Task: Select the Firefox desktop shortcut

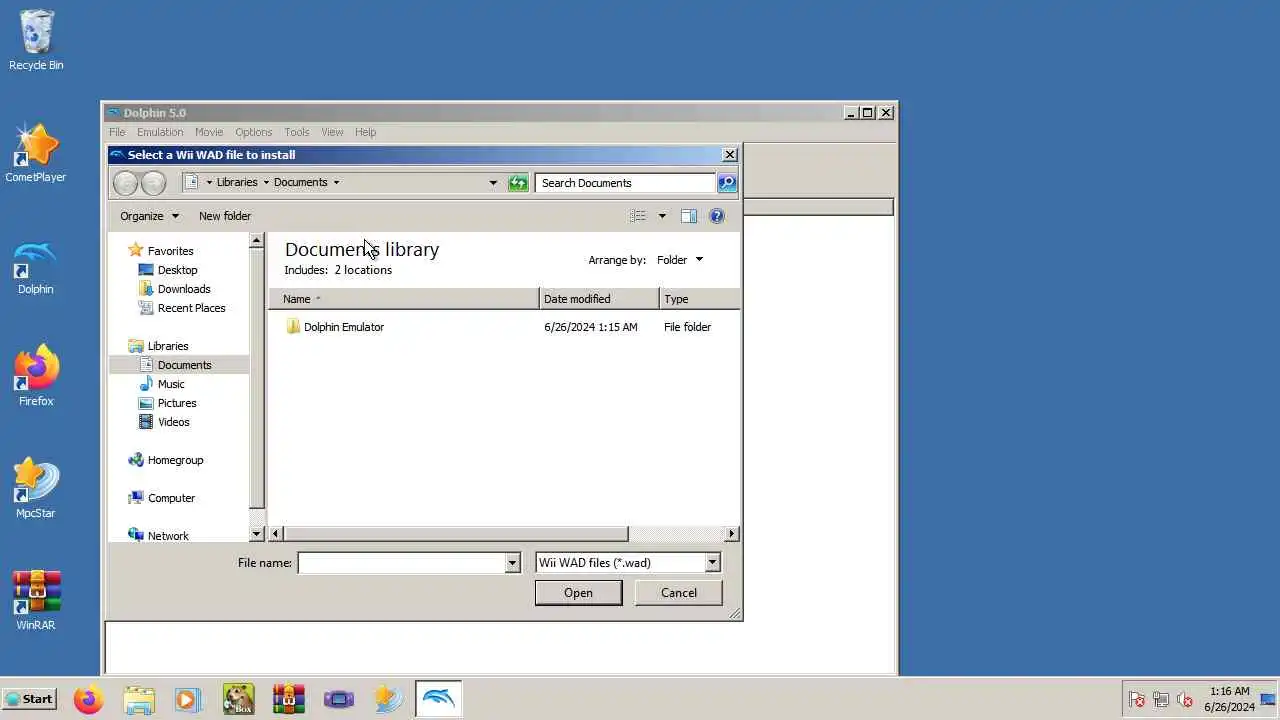Action: tap(36, 377)
